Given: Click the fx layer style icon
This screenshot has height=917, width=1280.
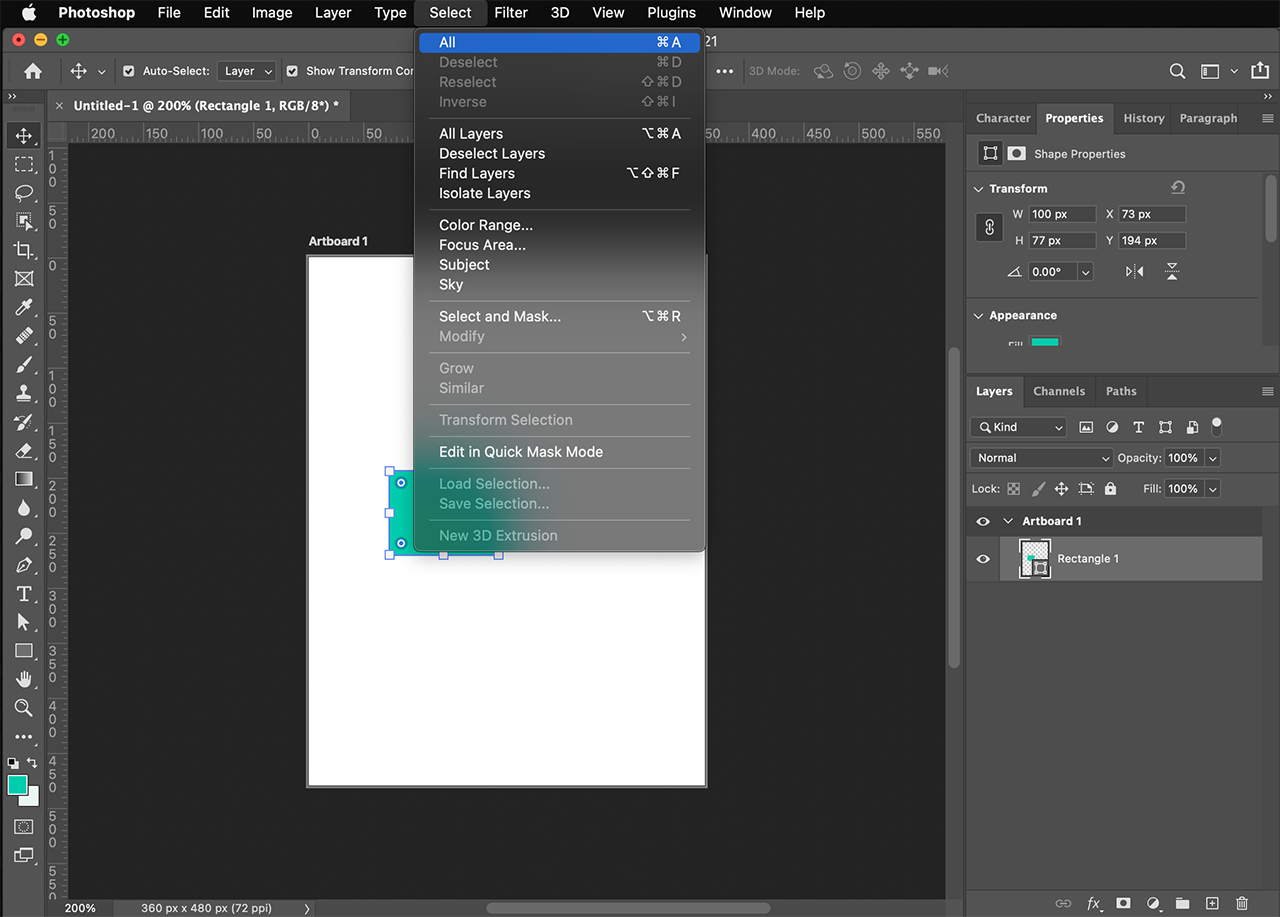Looking at the screenshot, I should [1094, 903].
